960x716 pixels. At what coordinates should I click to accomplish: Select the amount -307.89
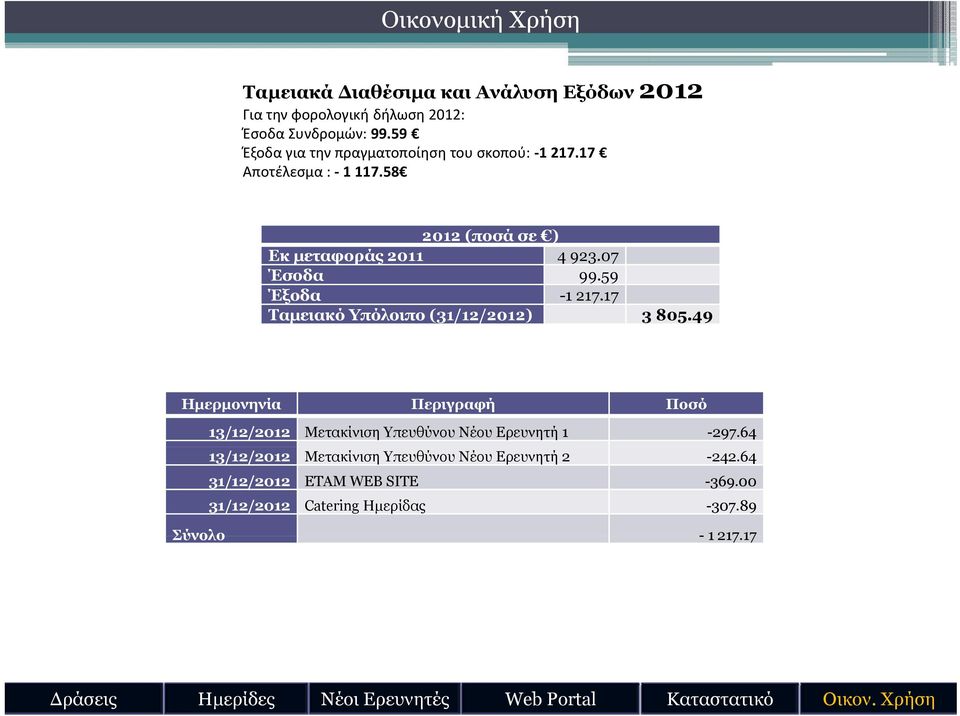point(731,506)
